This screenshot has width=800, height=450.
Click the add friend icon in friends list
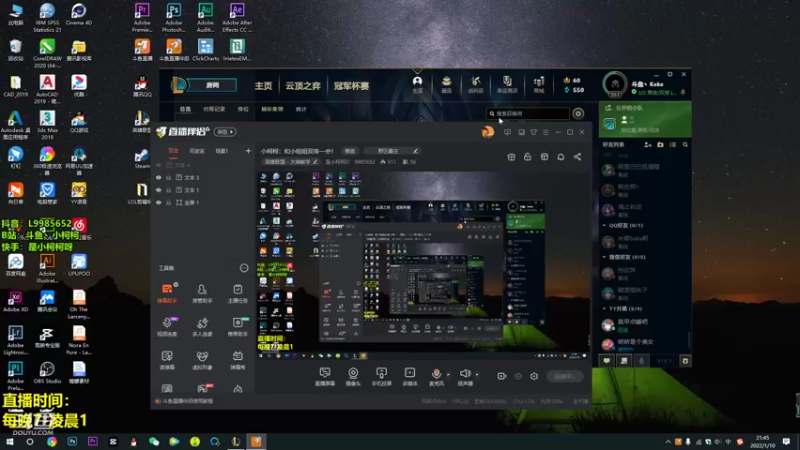click(647, 145)
